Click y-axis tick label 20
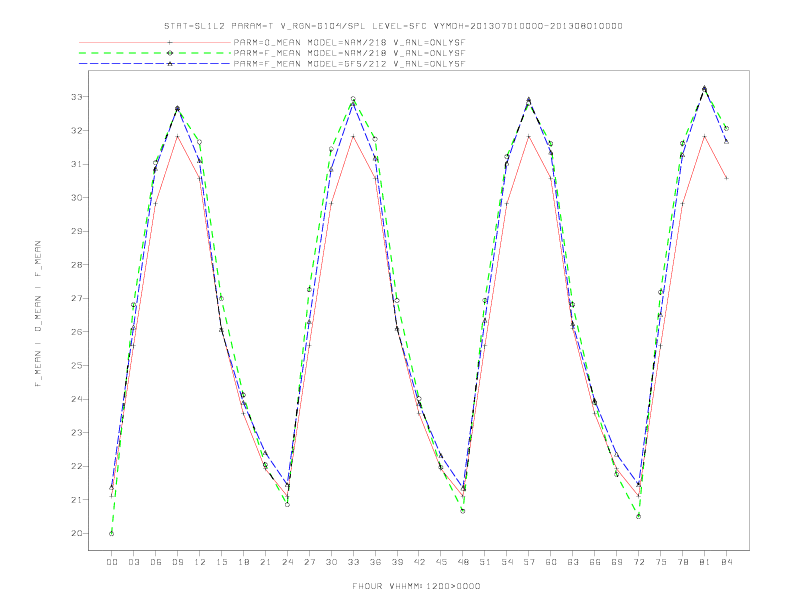This screenshot has height=612, width=792. click(x=77, y=533)
